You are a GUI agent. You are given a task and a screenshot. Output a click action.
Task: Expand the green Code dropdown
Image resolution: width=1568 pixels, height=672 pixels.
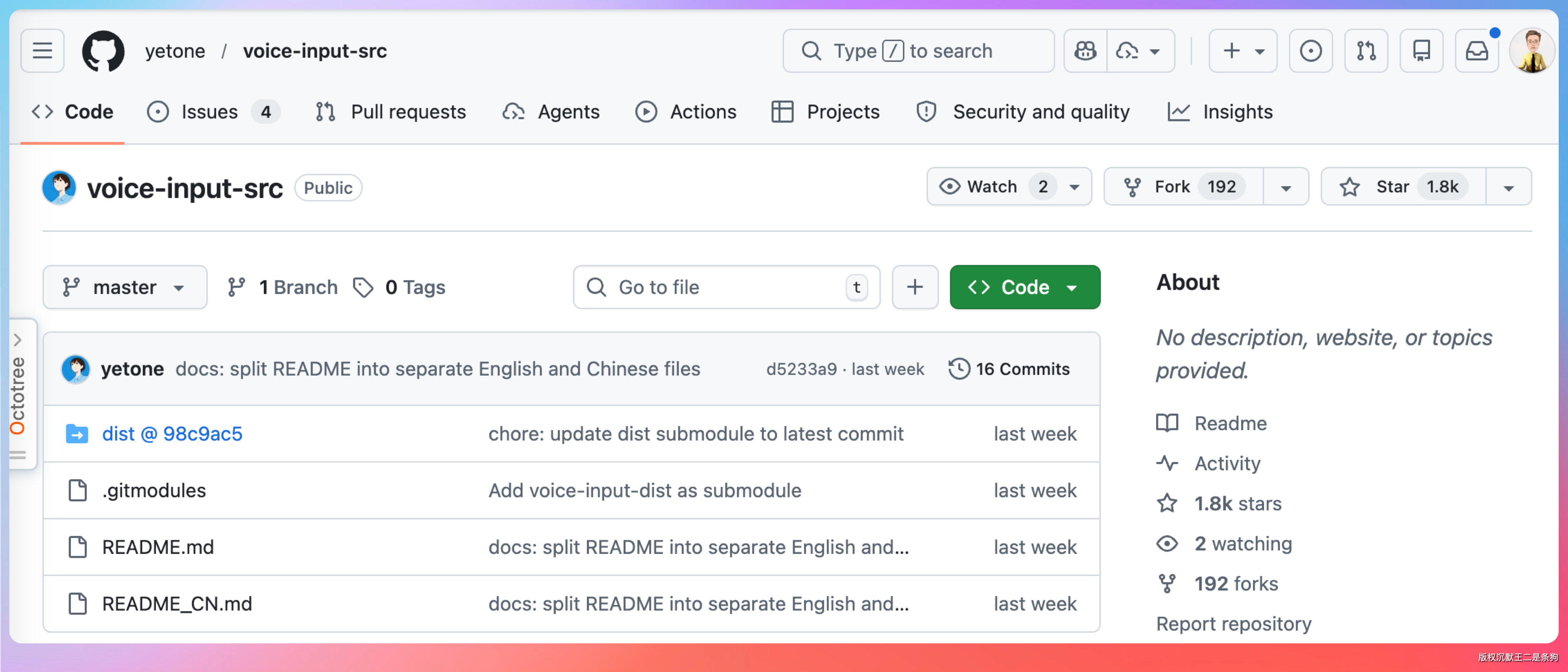click(1025, 287)
